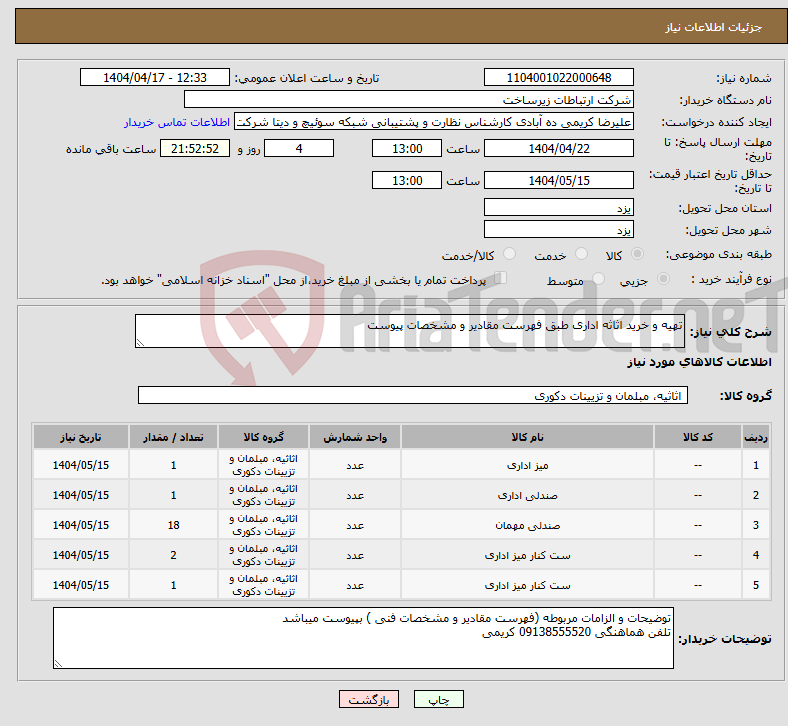Screen dimensions: 788x726
Task: Toggle the Islamic treasury payment checkbox
Action: [501, 278]
